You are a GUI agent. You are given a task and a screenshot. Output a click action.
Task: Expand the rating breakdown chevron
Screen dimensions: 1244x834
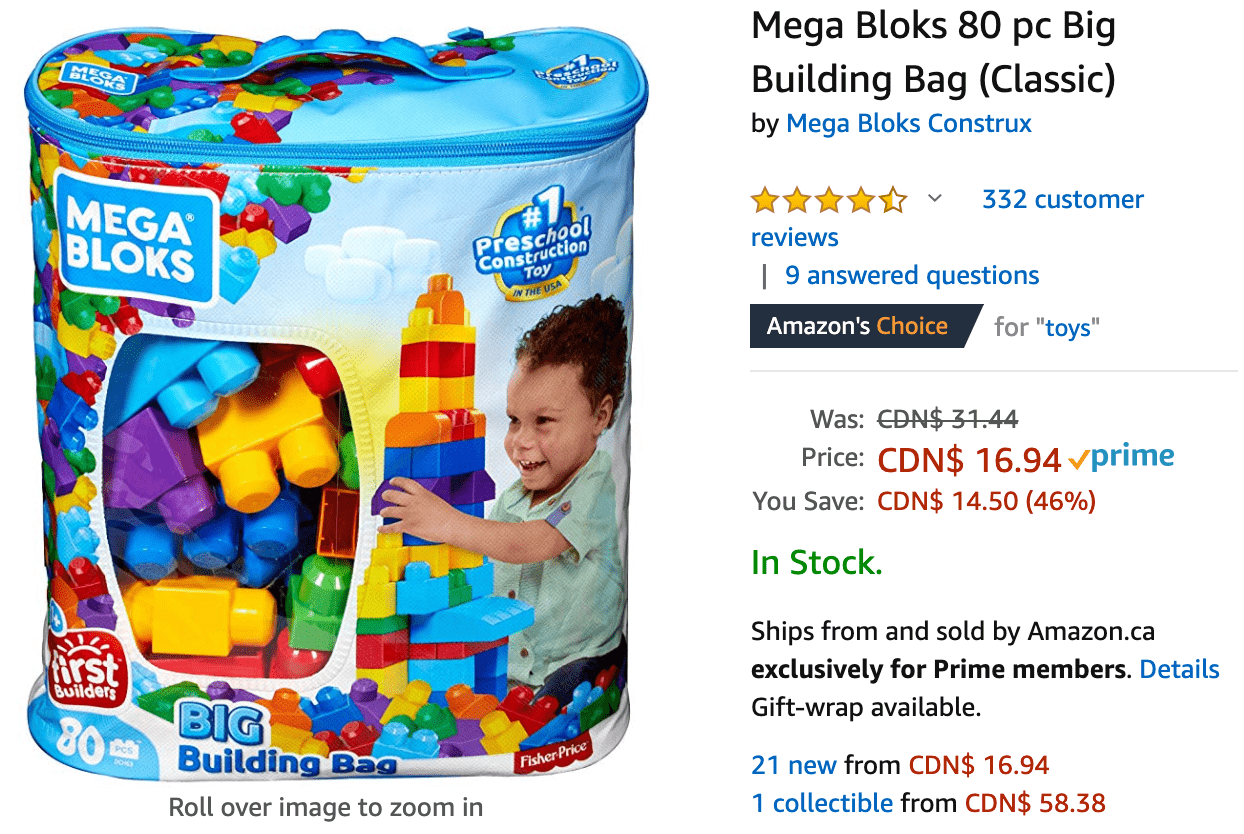935,198
